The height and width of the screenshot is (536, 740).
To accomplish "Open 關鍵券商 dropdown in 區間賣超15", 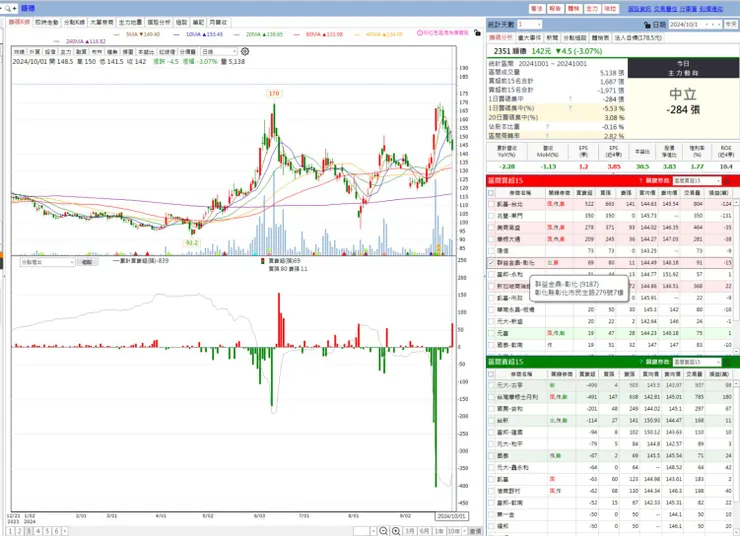I will (x=697, y=362).
